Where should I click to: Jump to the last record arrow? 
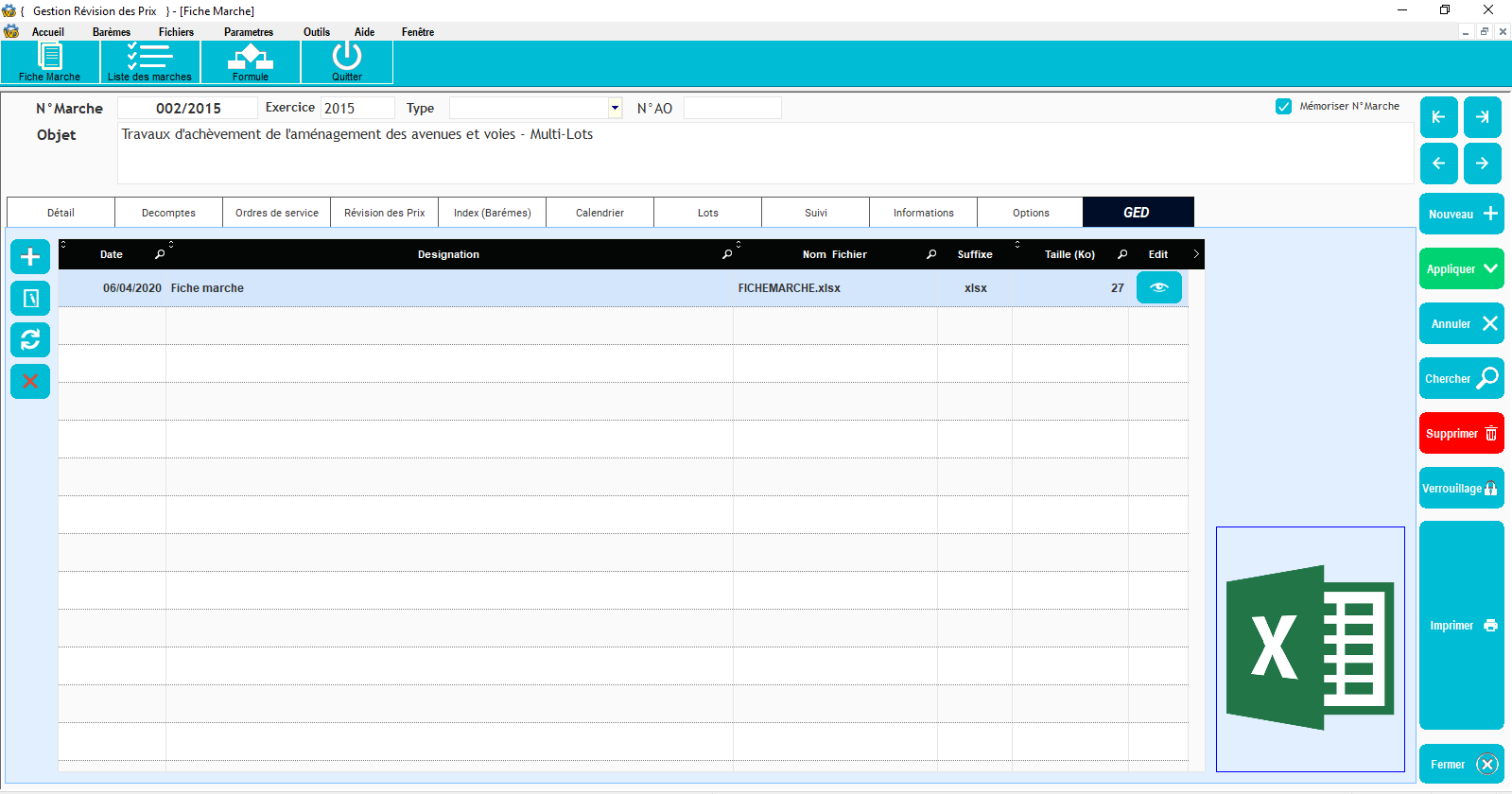(1482, 117)
